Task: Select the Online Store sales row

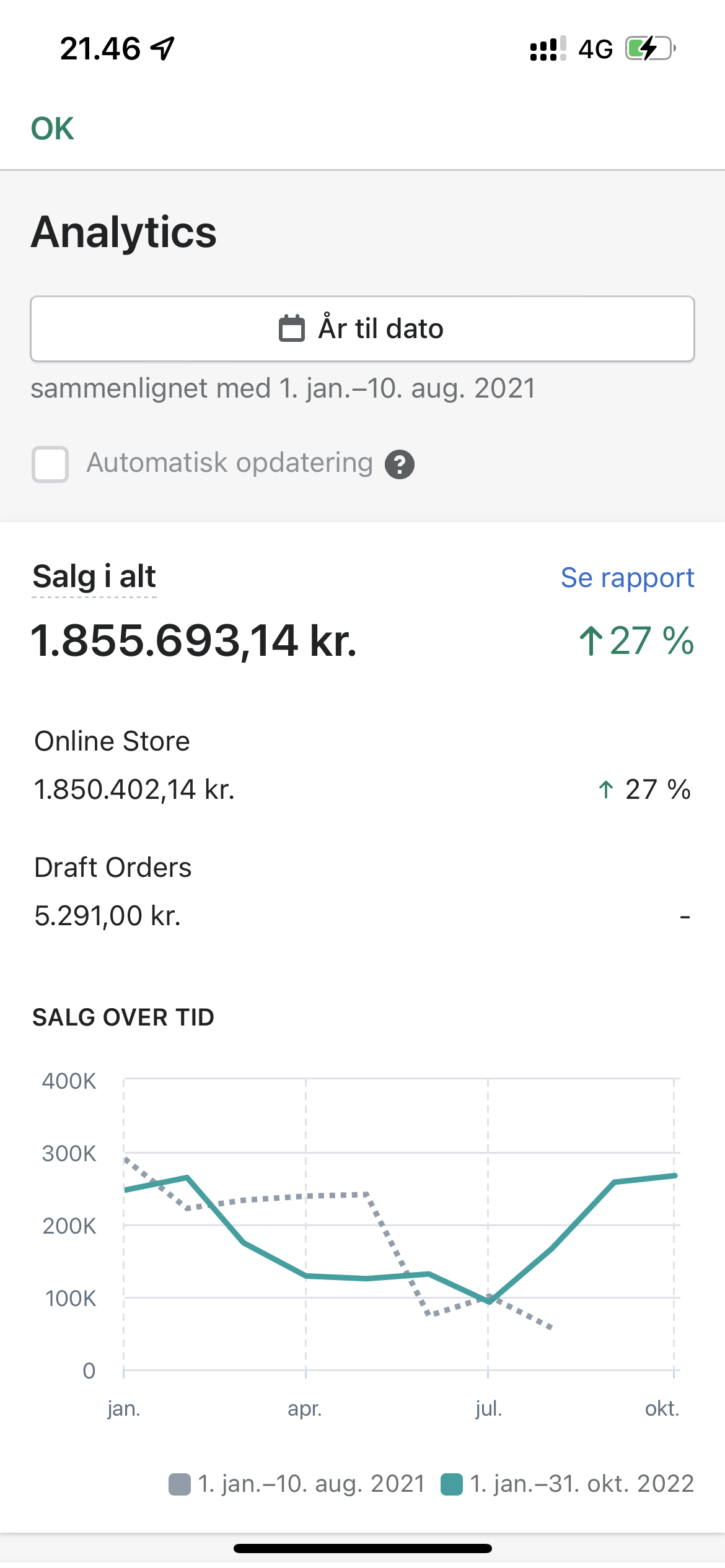Action: (x=362, y=766)
